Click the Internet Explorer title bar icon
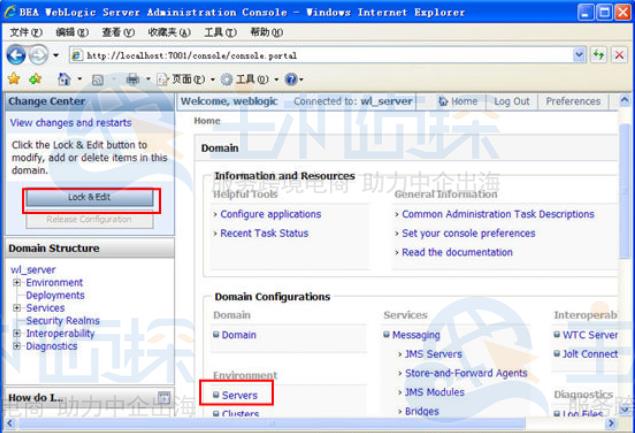 [x=9, y=12]
